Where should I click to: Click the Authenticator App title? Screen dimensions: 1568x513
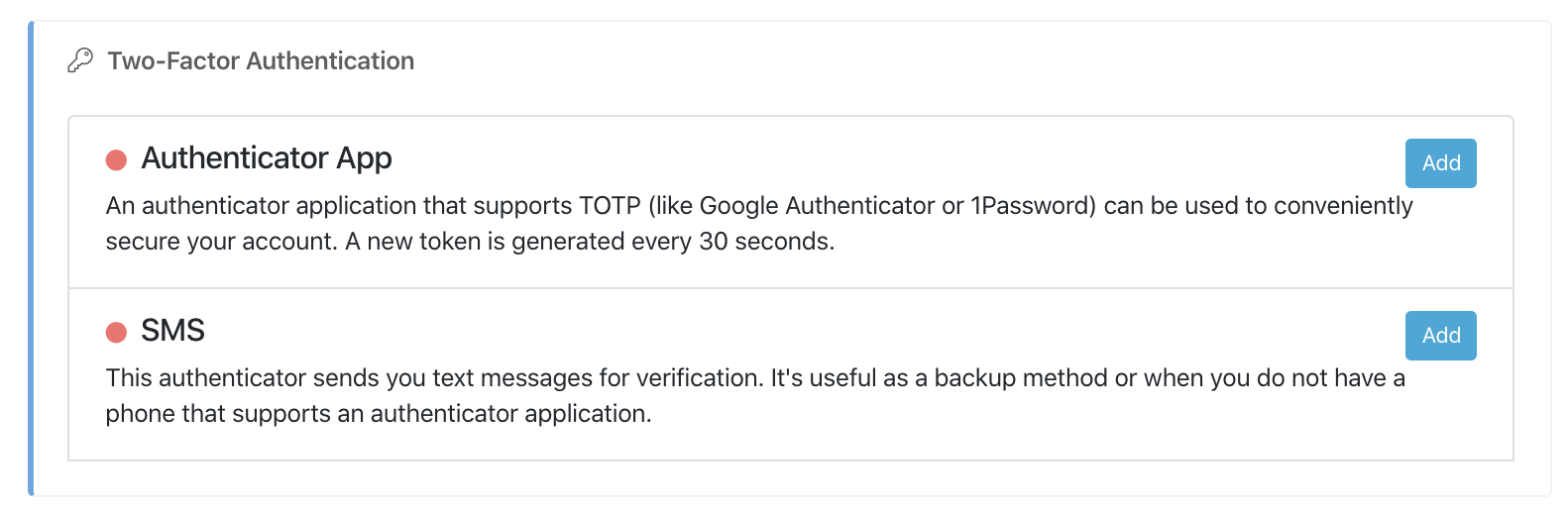point(267,158)
